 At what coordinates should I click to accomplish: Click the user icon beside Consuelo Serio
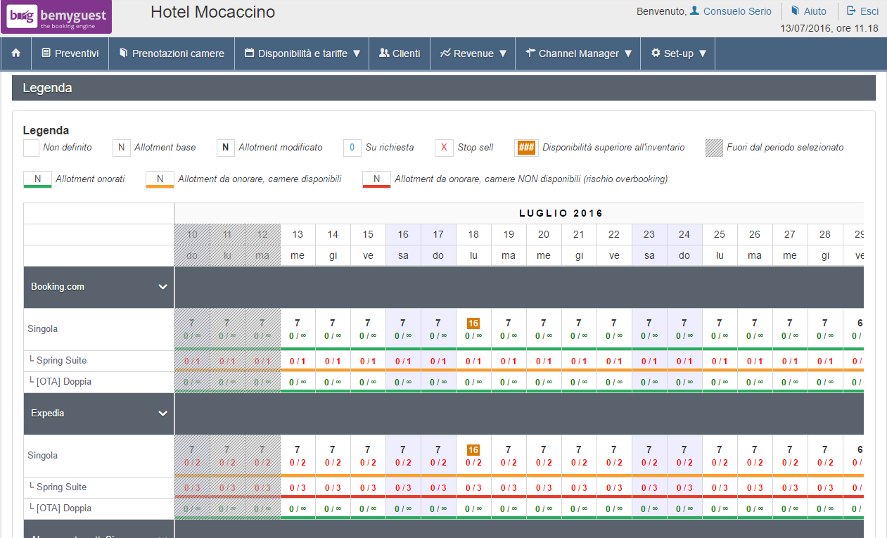pyautogui.click(x=695, y=11)
